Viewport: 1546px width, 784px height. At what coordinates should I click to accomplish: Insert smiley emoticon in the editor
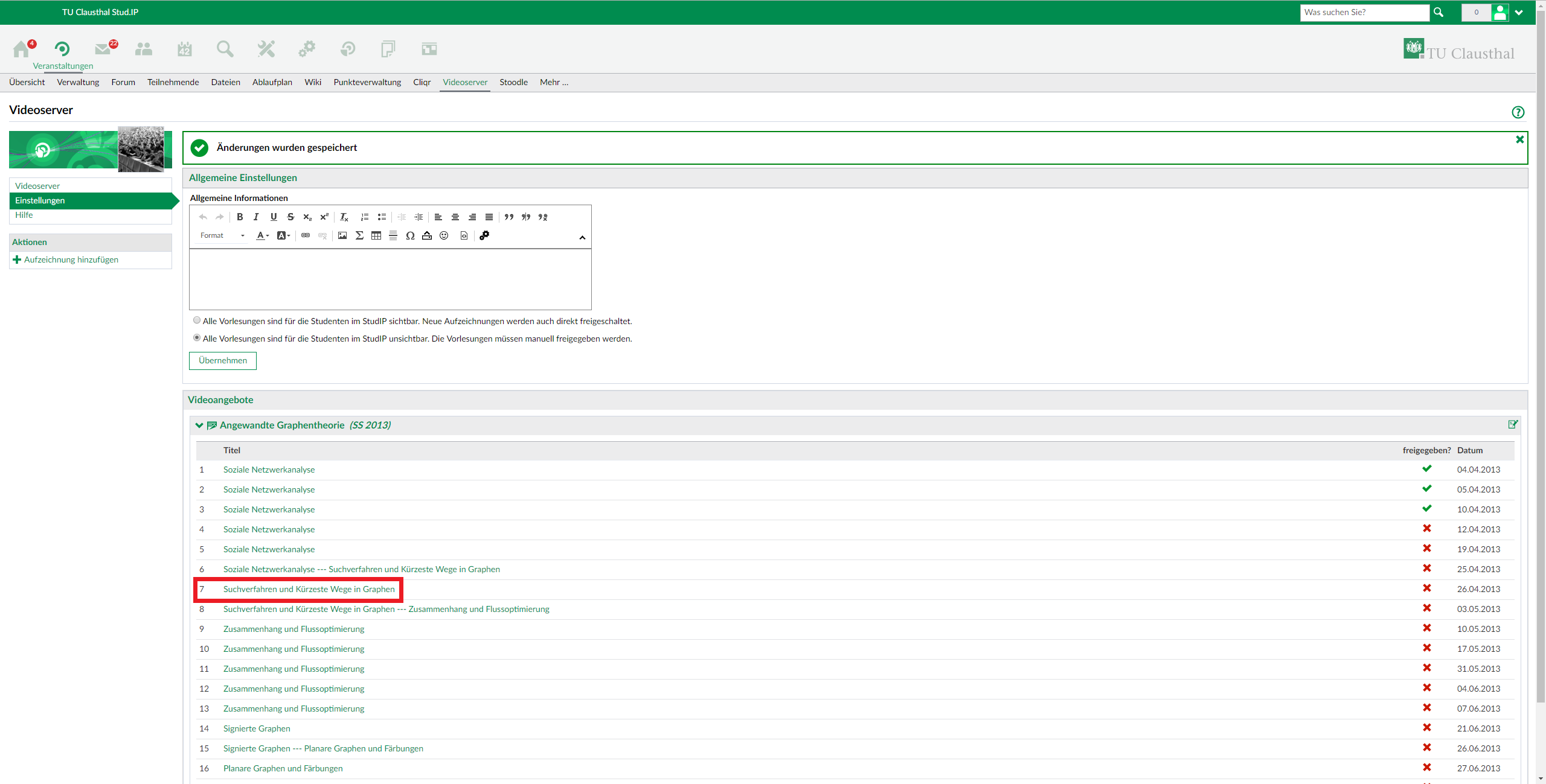click(x=444, y=235)
